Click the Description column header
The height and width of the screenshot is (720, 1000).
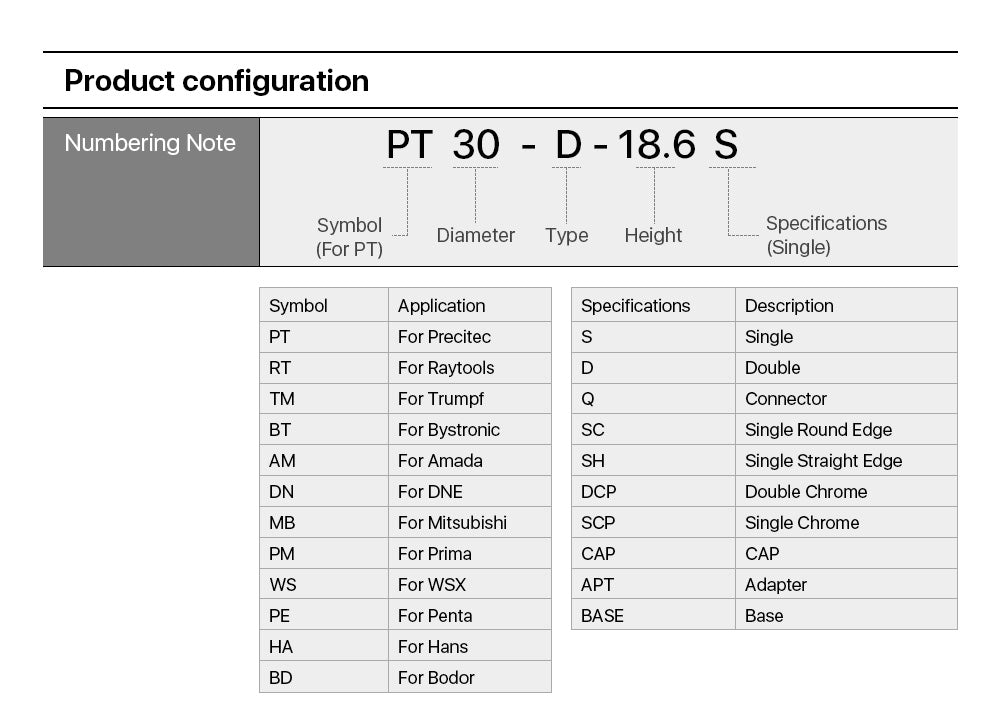(789, 306)
